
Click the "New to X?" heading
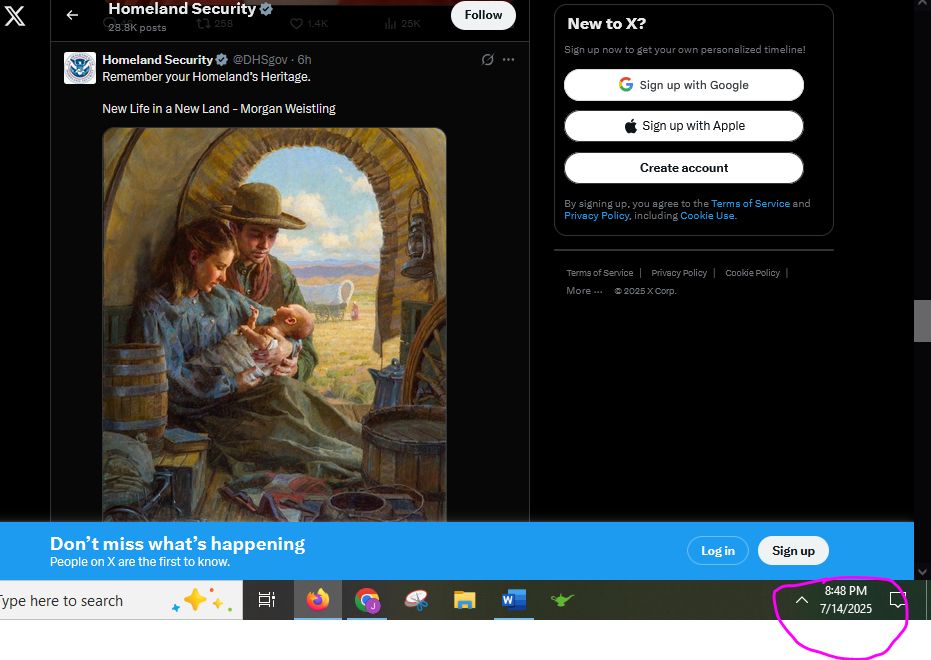pyautogui.click(x=606, y=24)
